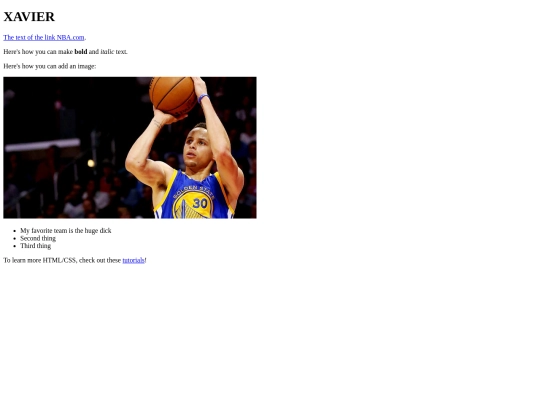The height and width of the screenshot is (405, 540).
Task: Click the orange basketball in the photo
Action: pos(173,96)
